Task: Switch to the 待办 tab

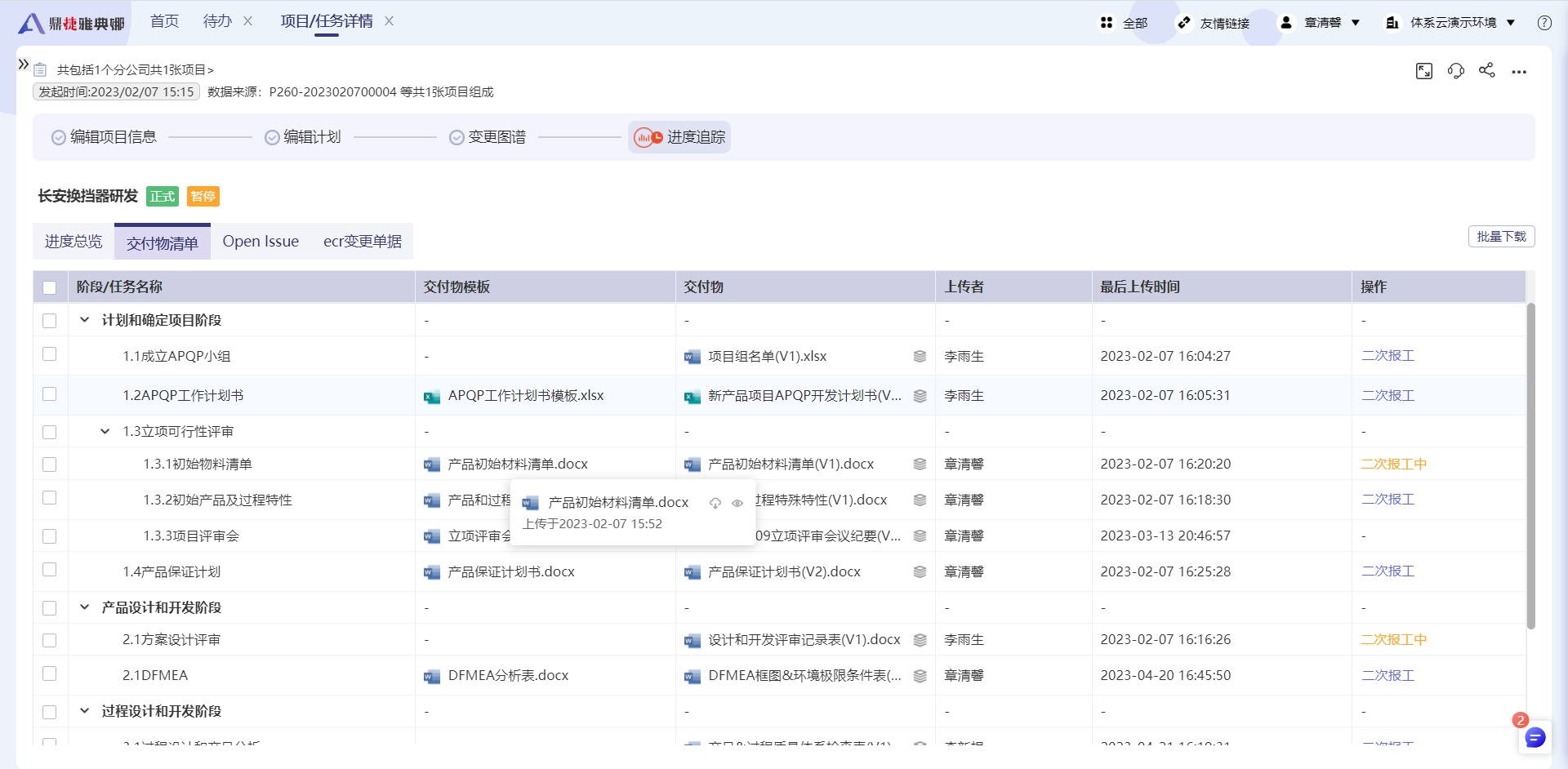Action: 217,21
